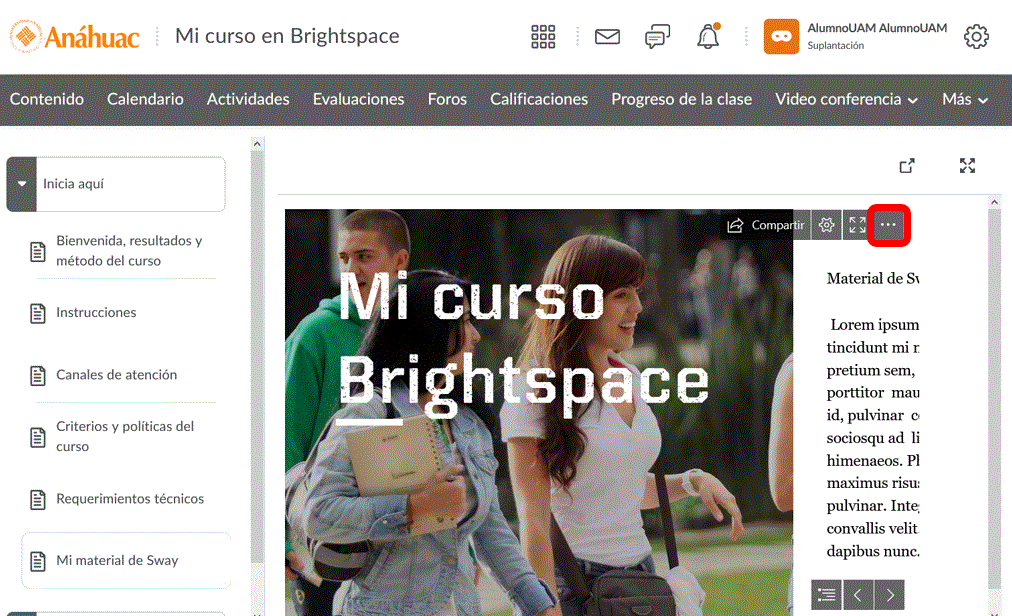
Task: Open the admin tools gear icon
Action: 976,37
